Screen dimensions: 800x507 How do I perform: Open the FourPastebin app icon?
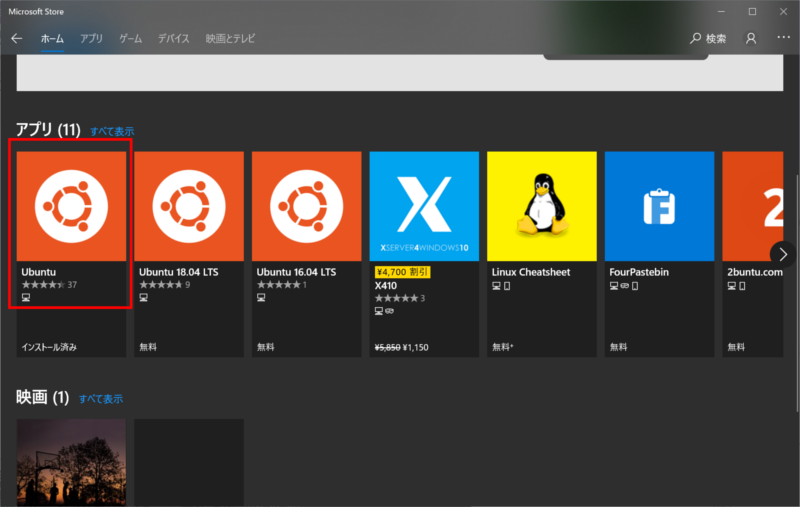click(659, 206)
